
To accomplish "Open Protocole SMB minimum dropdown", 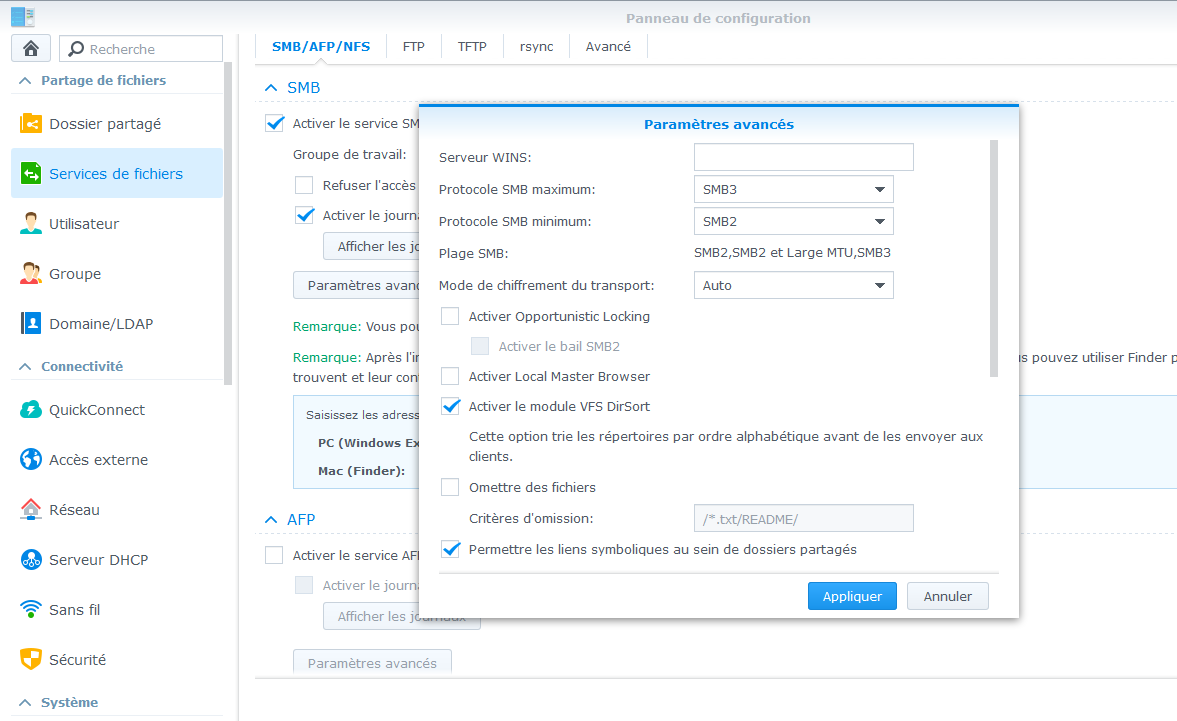I will [x=793, y=221].
